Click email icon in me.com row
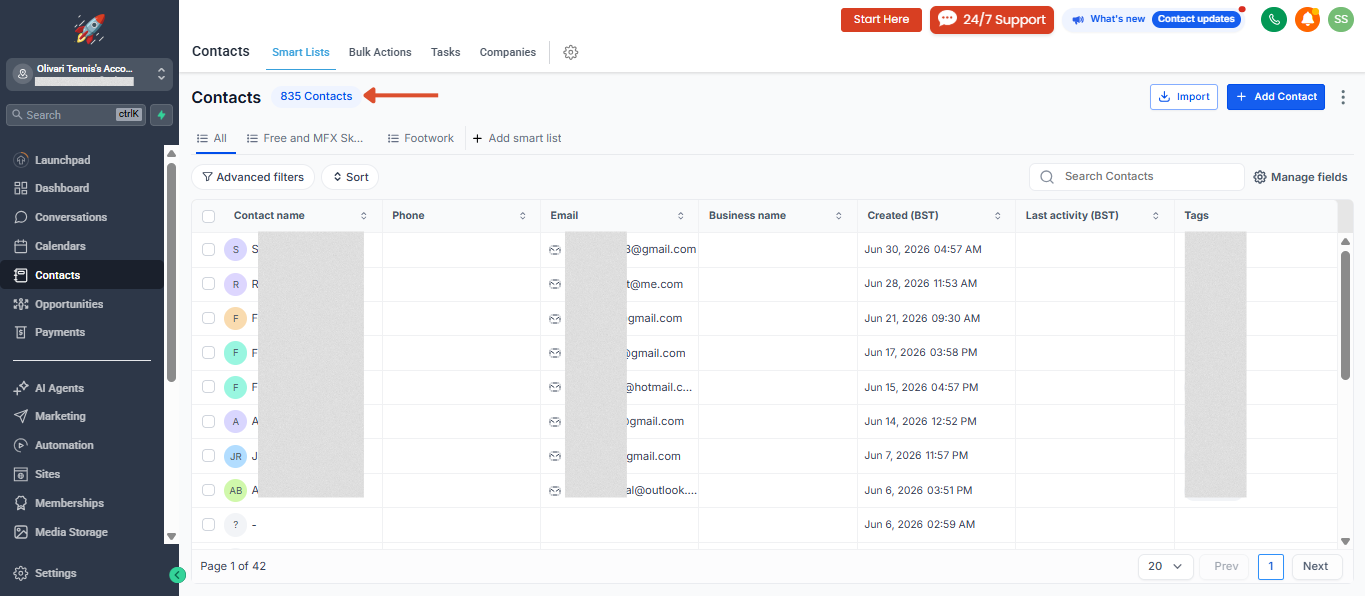1365x596 pixels. point(555,284)
